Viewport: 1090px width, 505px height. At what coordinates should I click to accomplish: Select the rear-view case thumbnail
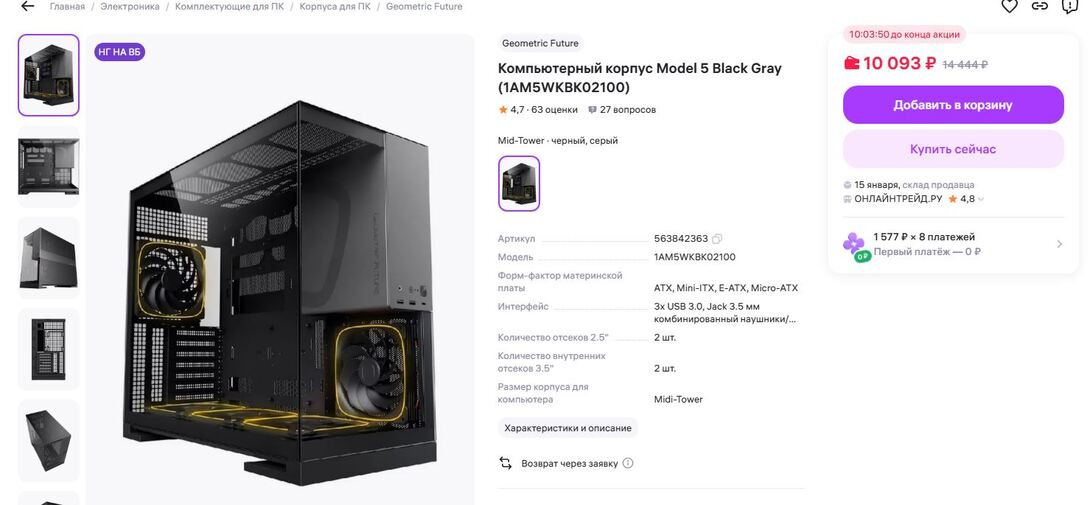(49, 348)
